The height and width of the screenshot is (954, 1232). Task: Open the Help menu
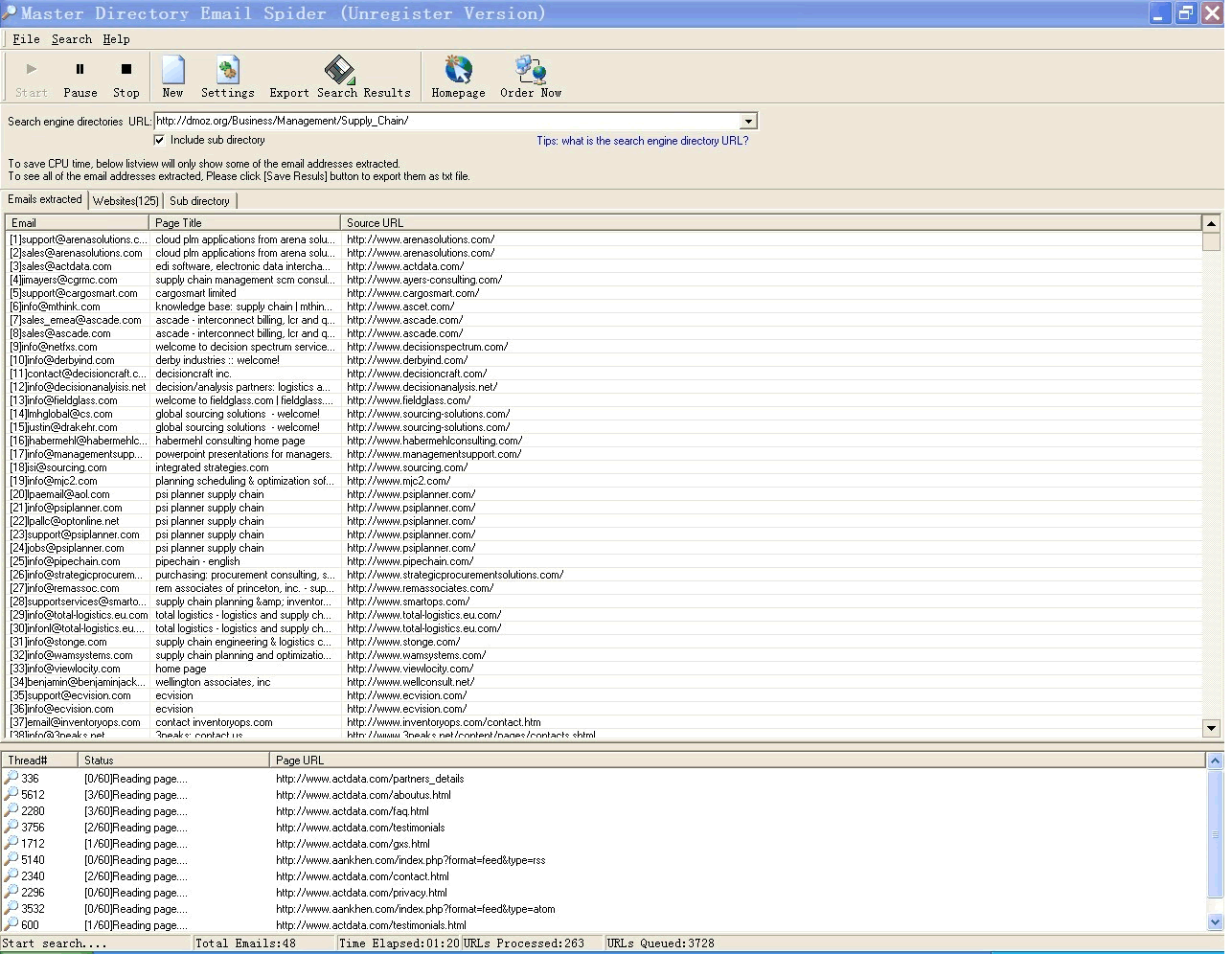coord(116,39)
